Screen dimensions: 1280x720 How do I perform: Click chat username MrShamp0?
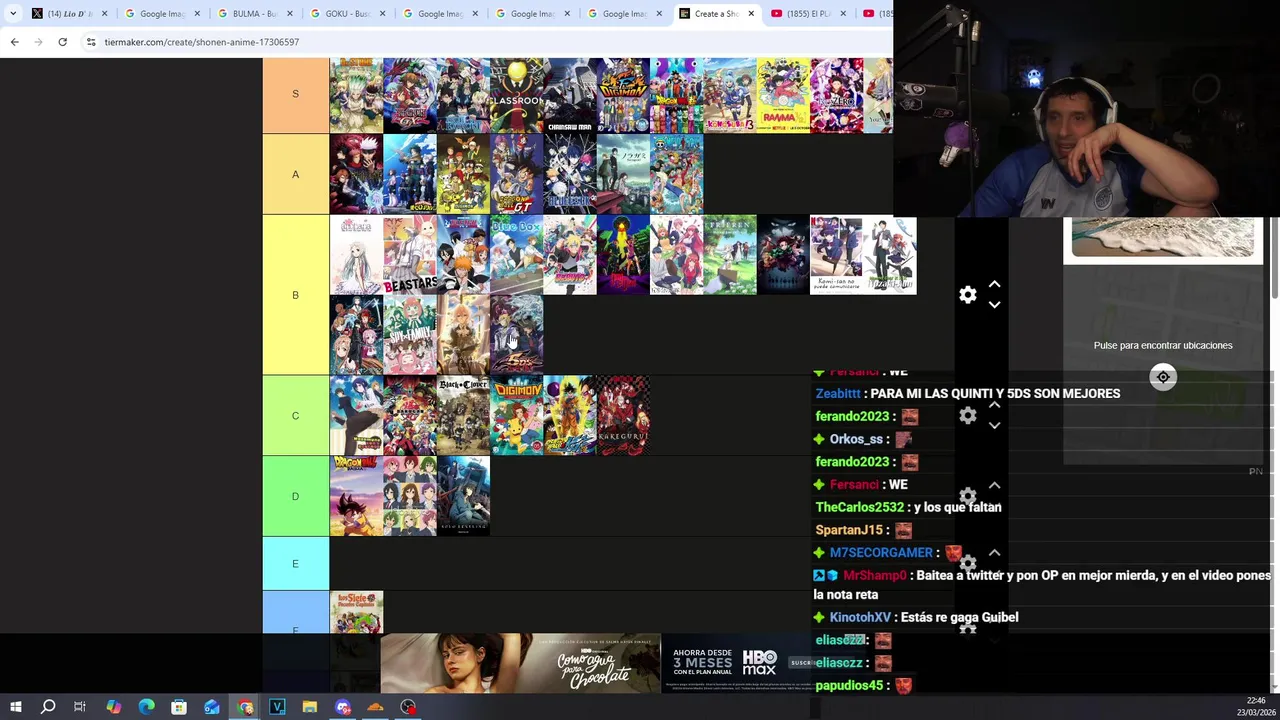[x=874, y=575]
